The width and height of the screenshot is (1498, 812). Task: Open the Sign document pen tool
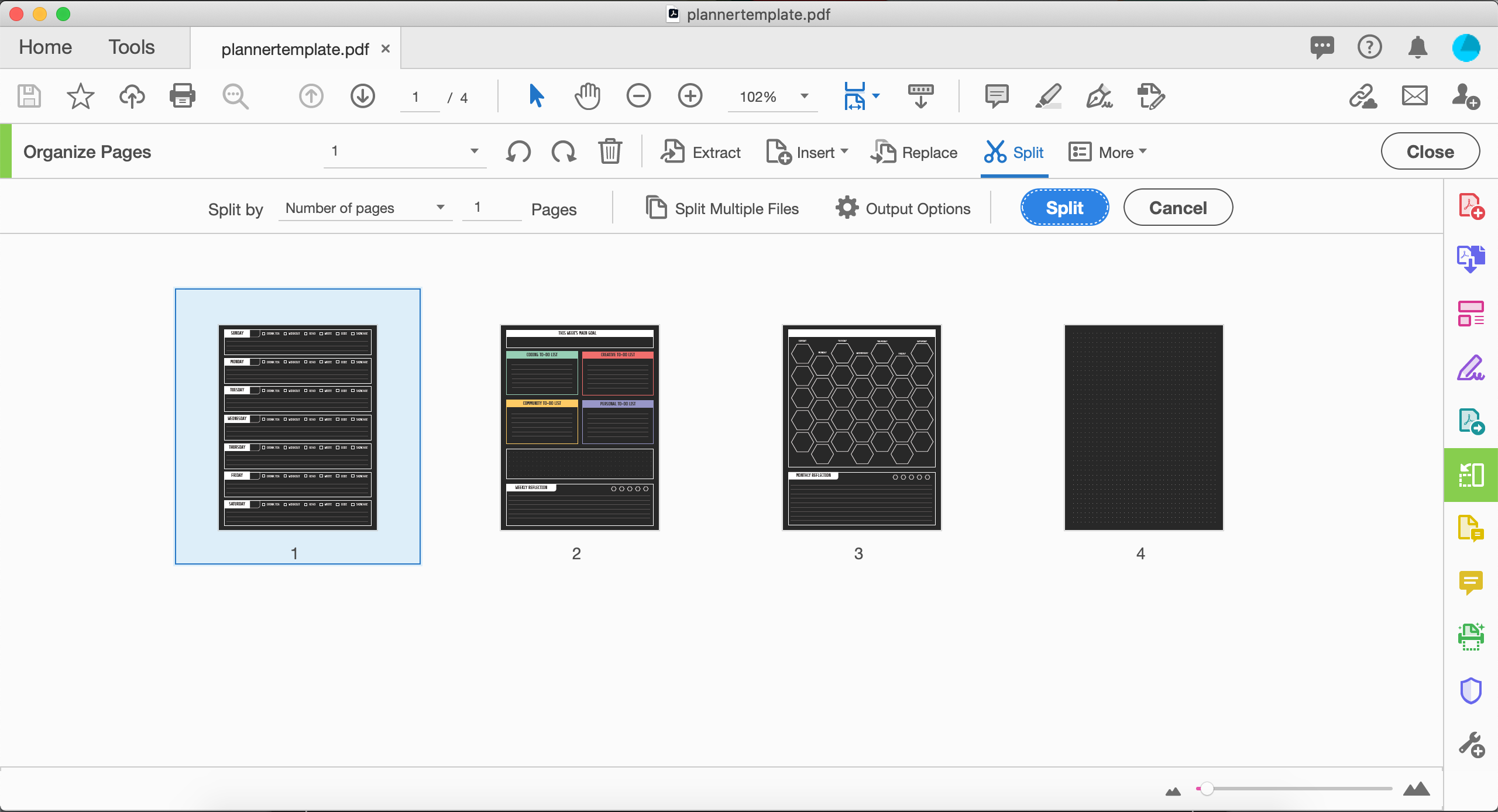click(x=1100, y=96)
